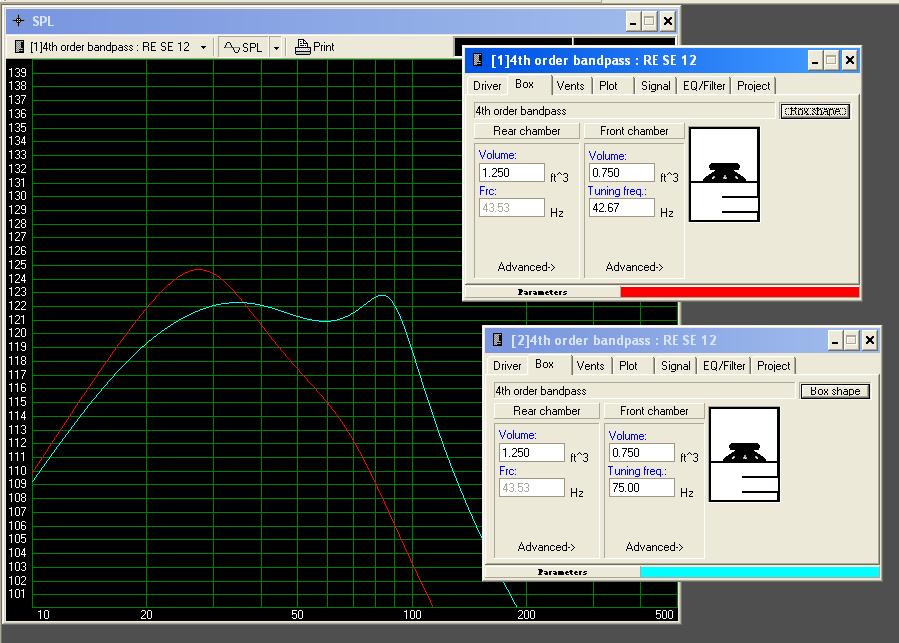Click the SPL window title icon
This screenshot has height=643, width=899.
coord(18,21)
